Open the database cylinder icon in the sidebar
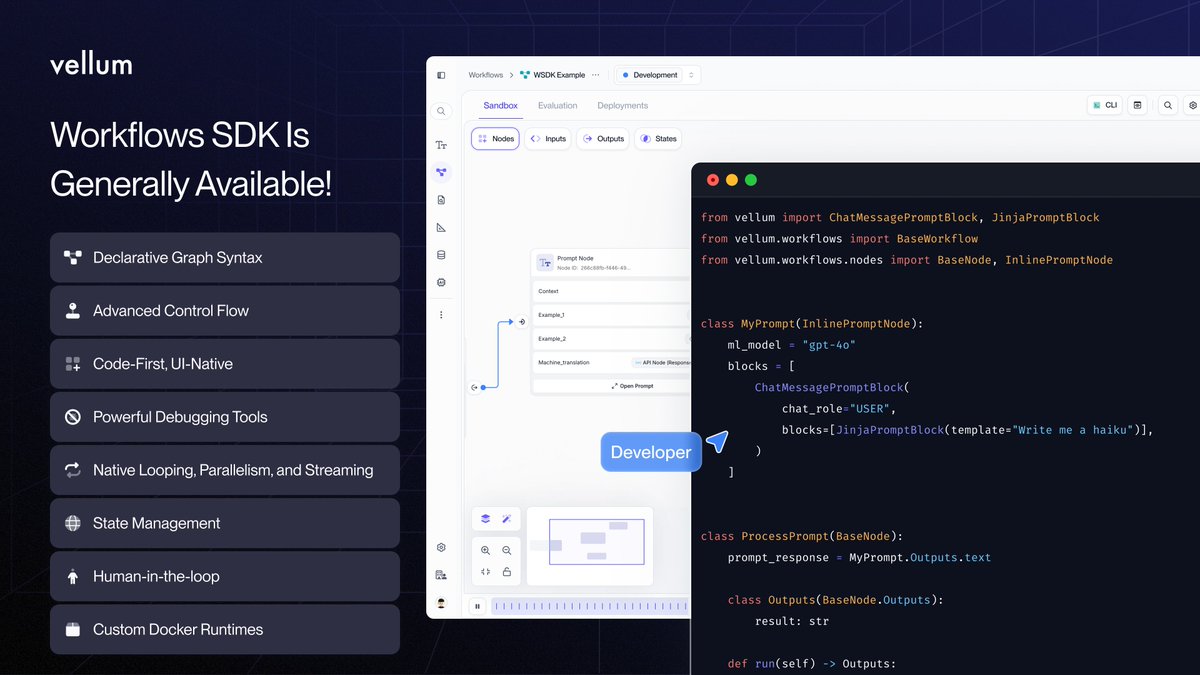 click(x=441, y=255)
